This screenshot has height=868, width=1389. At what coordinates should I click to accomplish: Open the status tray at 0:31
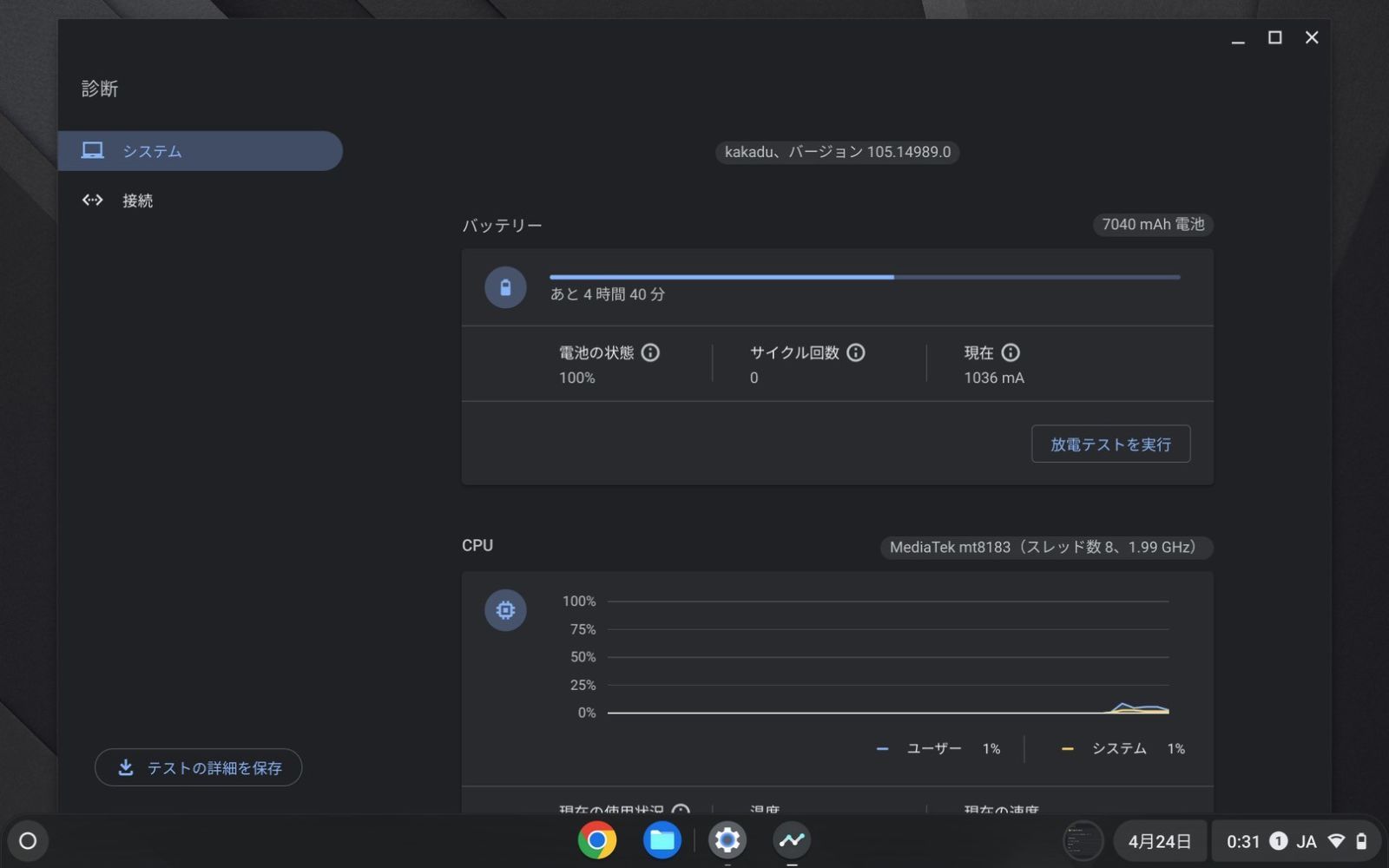point(1295,841)
